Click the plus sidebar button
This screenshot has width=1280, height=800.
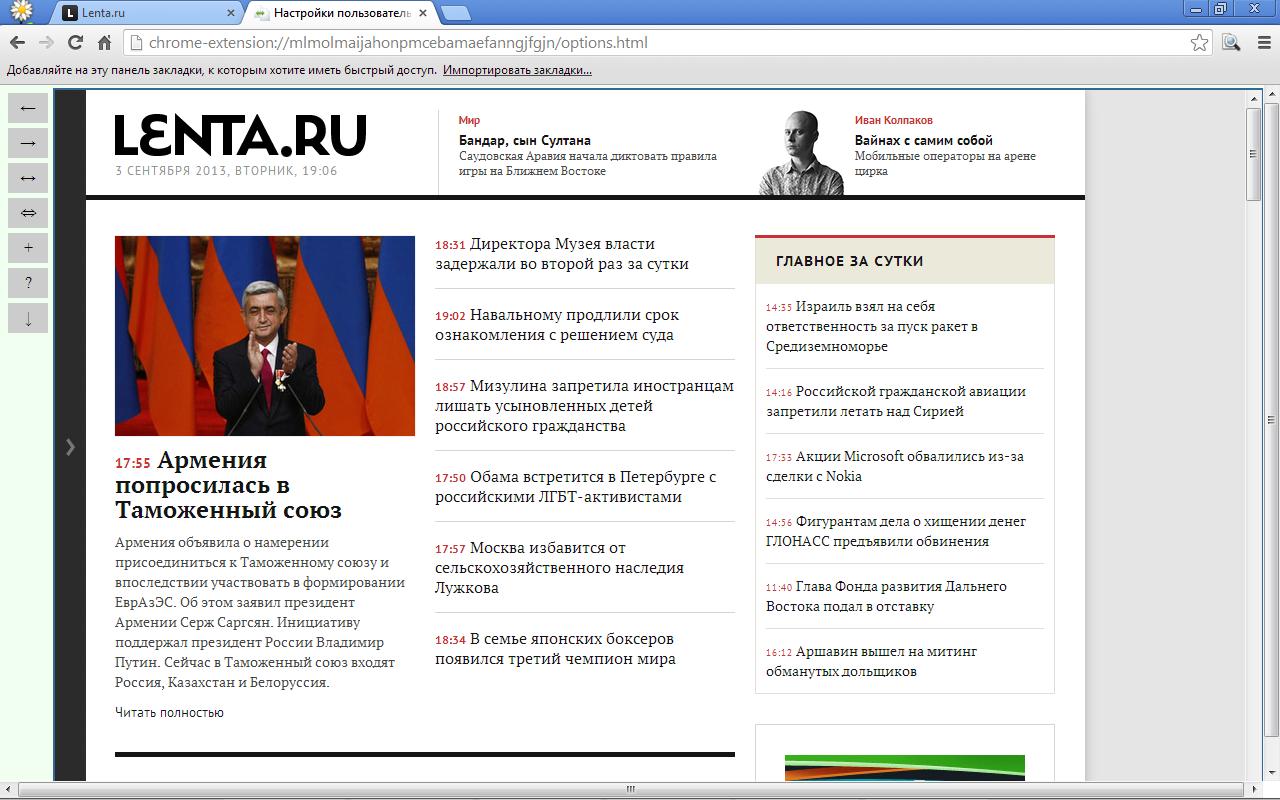(x=28, y=248)
